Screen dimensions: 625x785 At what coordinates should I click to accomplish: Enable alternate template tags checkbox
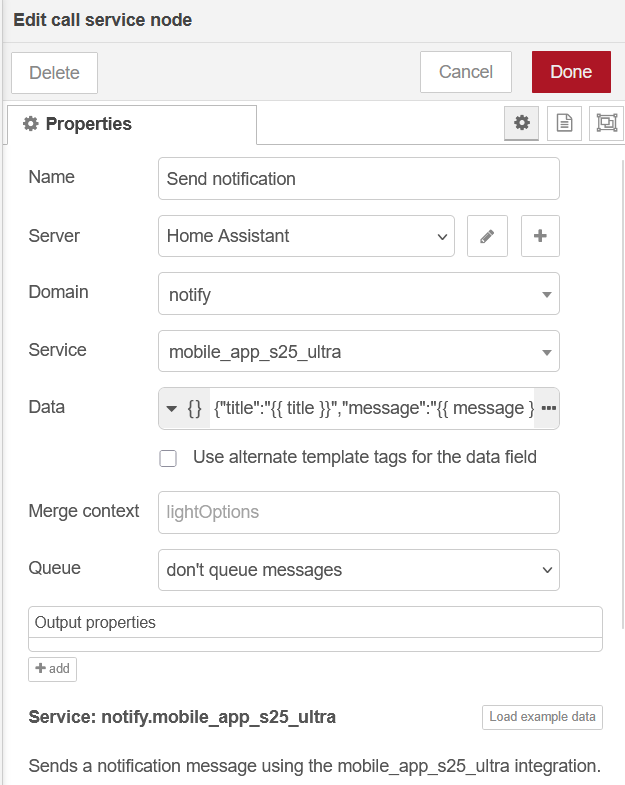(169, 458)
